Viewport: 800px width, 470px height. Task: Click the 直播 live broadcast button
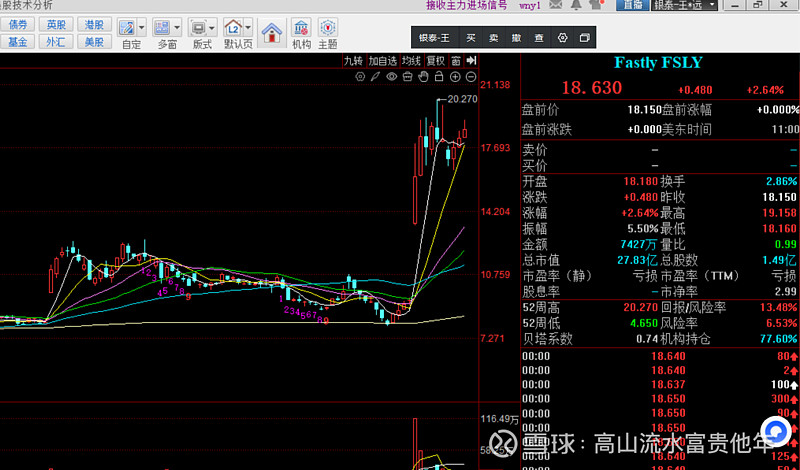[x=632, y=6]
